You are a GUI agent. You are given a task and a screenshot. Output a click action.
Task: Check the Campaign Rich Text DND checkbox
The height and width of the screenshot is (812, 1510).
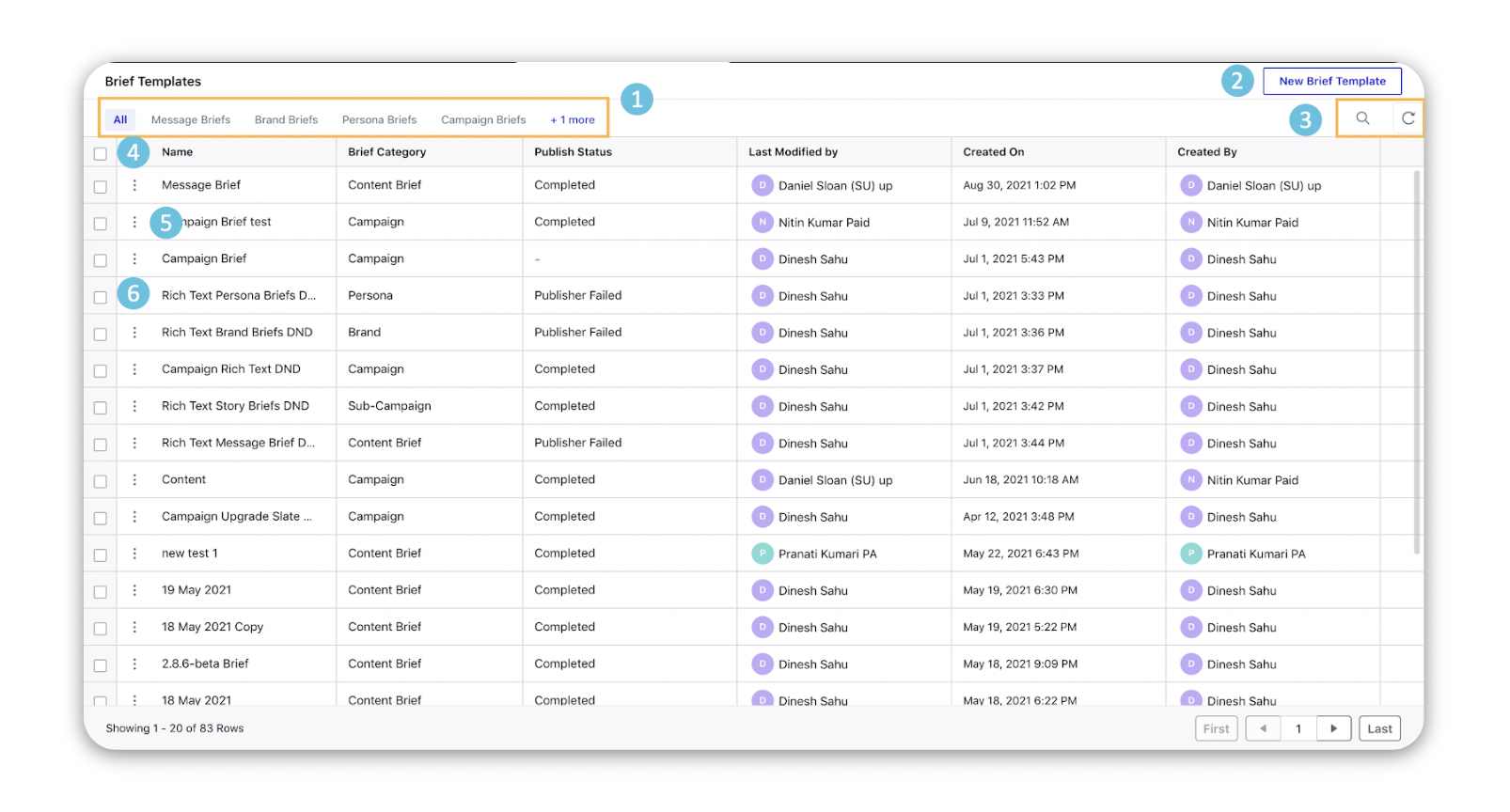(101, 371)
